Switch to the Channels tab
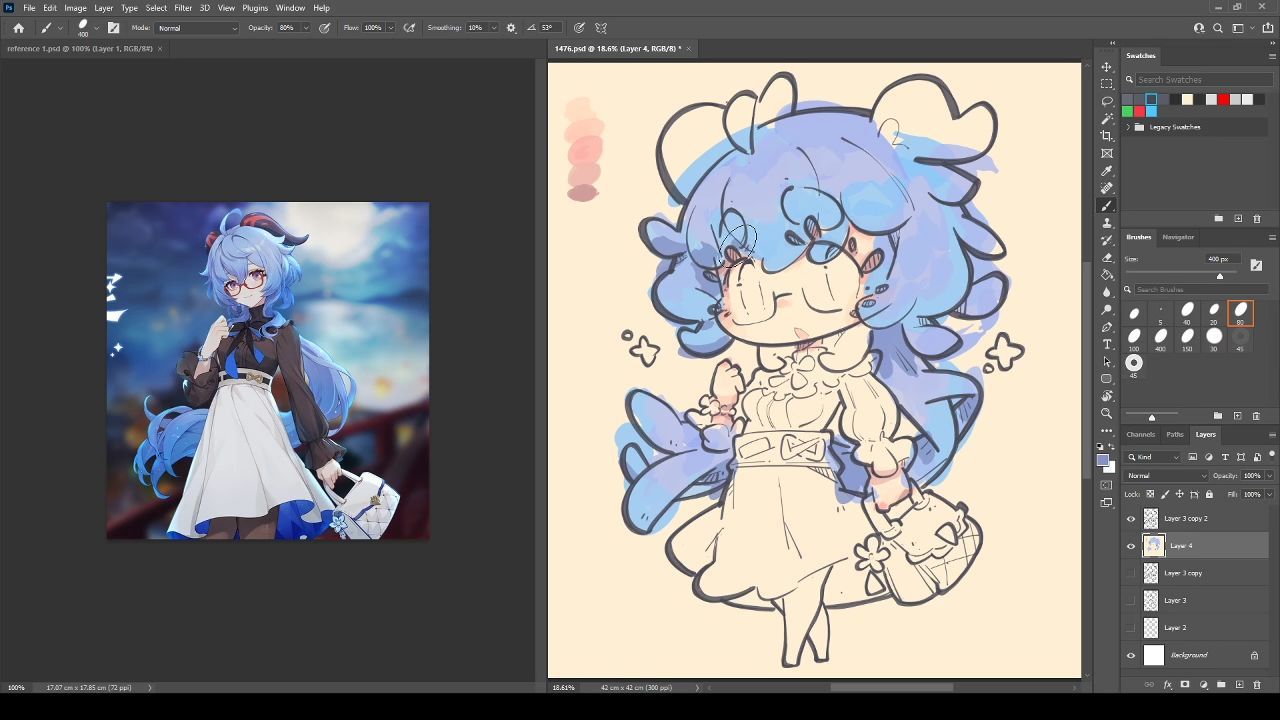 coord(1140,434)
